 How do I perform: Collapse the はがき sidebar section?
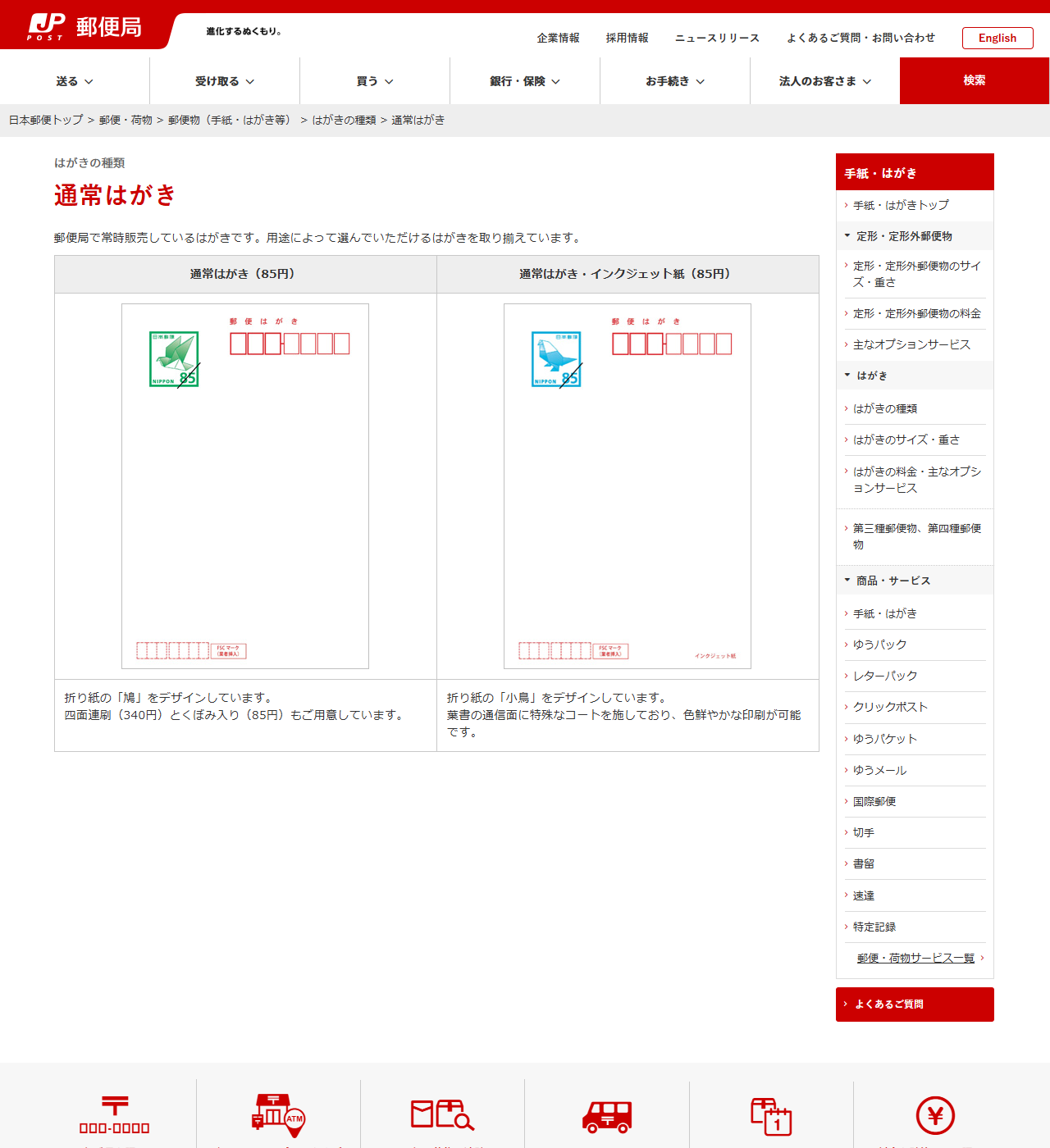click(915, 376)
